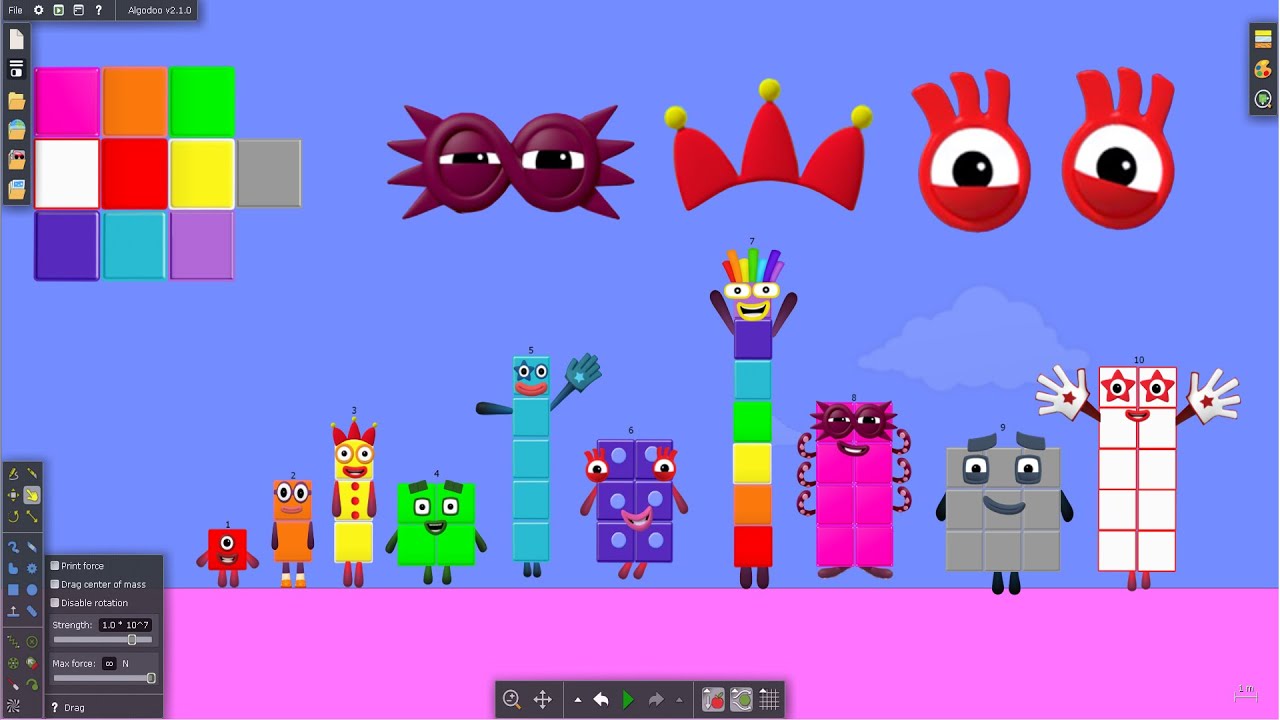Open the Material panel icon

(x=1263, y=40)
